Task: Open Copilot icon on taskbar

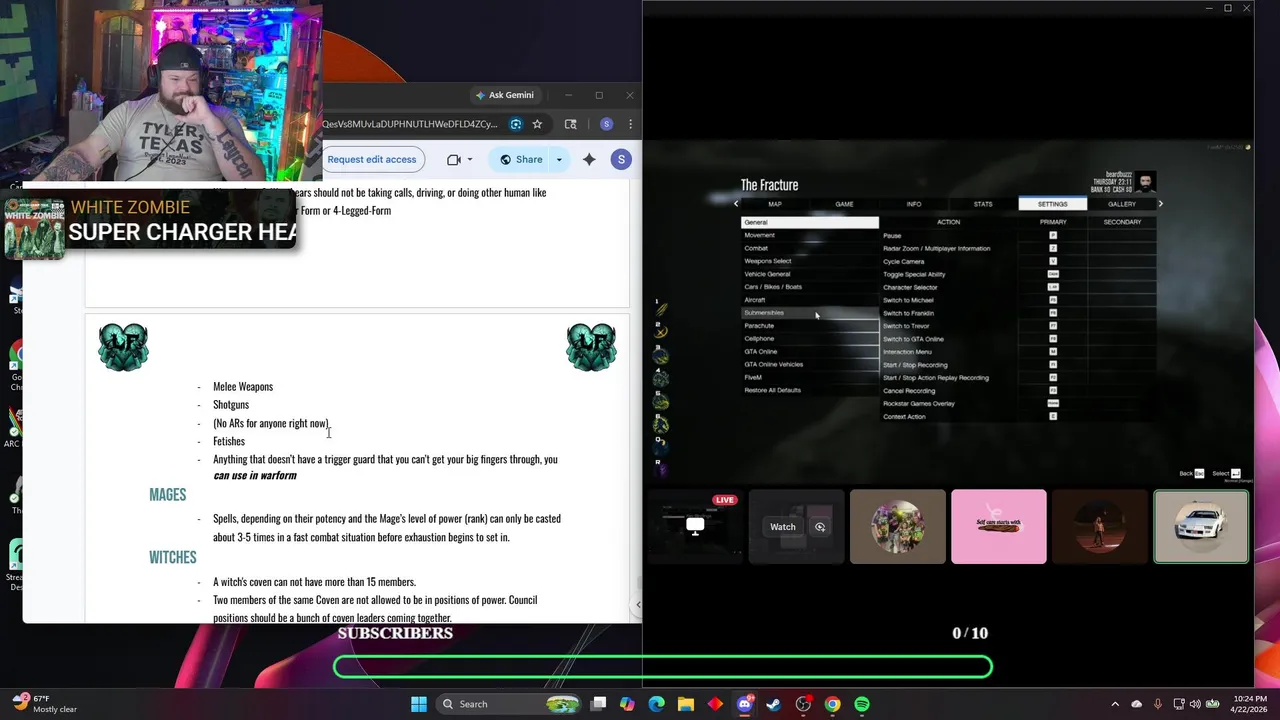Action: (x=627, y=704)
